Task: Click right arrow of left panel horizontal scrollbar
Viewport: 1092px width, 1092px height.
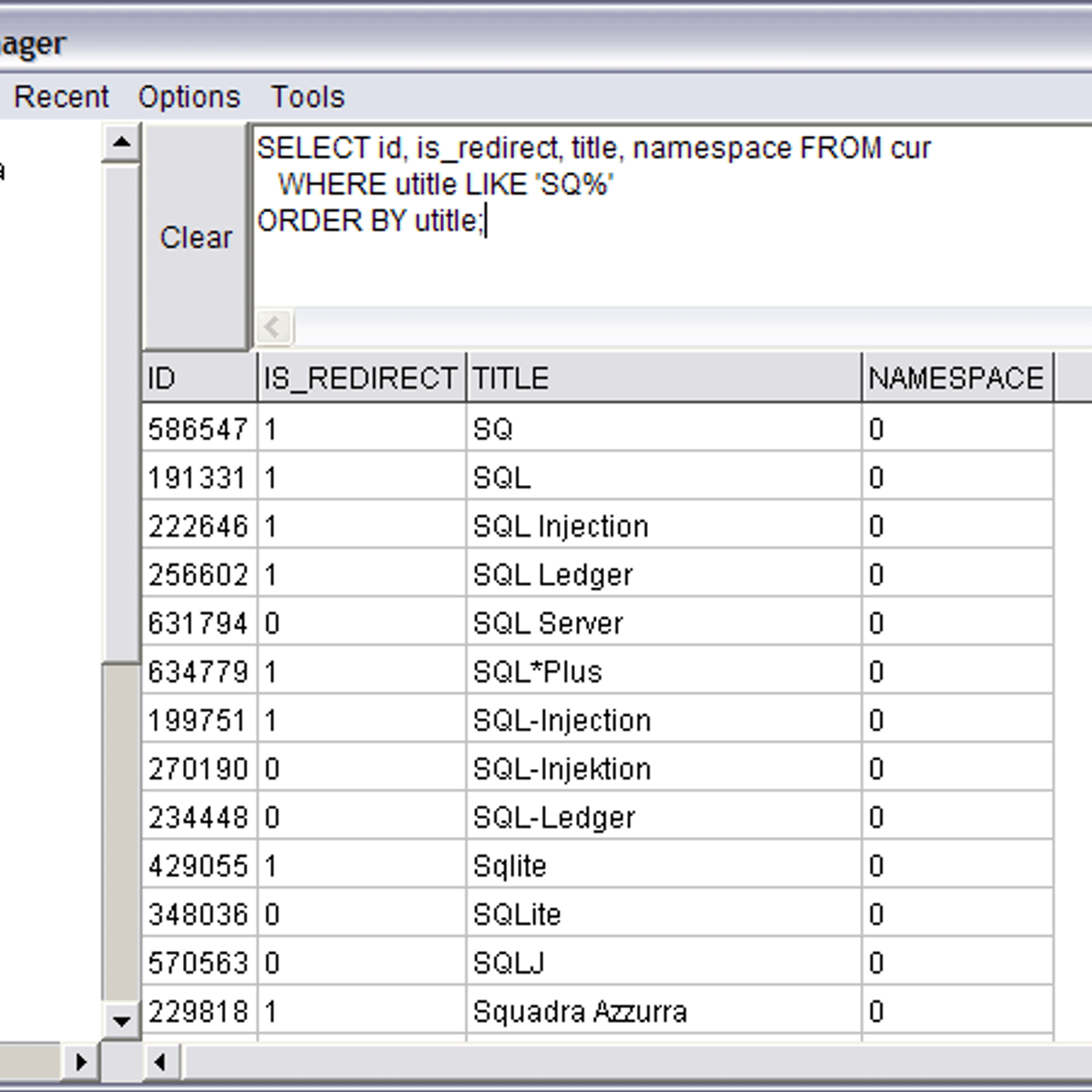Action: click(81, 1061)
